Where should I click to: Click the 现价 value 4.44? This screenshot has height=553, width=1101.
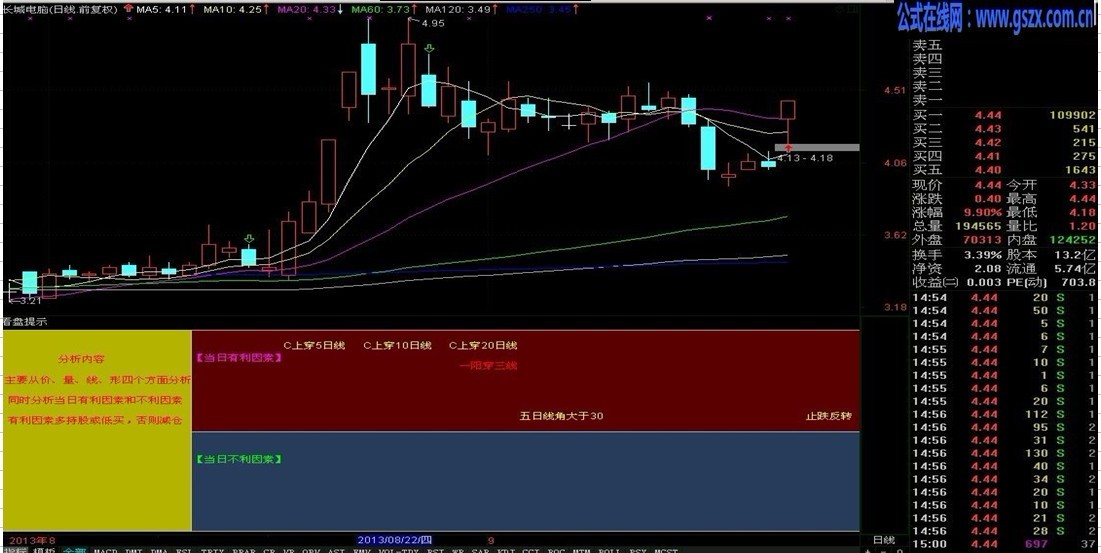[x=987, y=185]
